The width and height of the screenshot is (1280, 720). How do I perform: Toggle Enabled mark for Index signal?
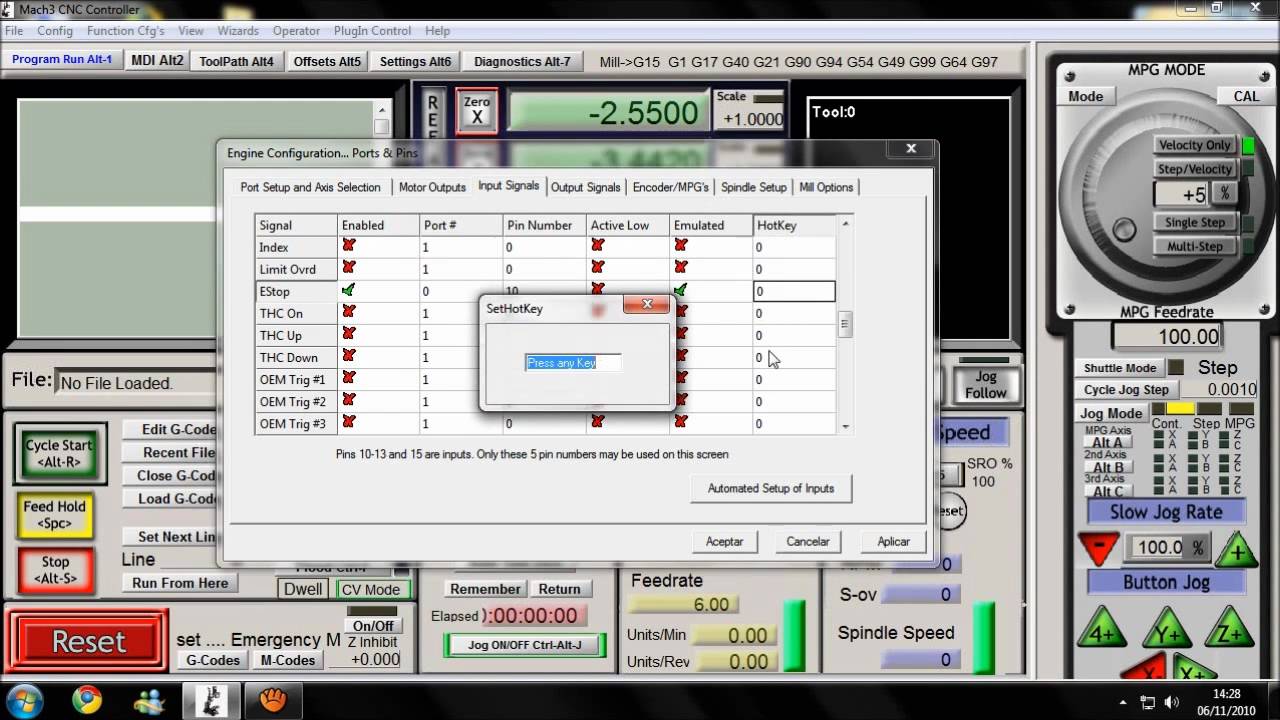[x=348, y=246]
